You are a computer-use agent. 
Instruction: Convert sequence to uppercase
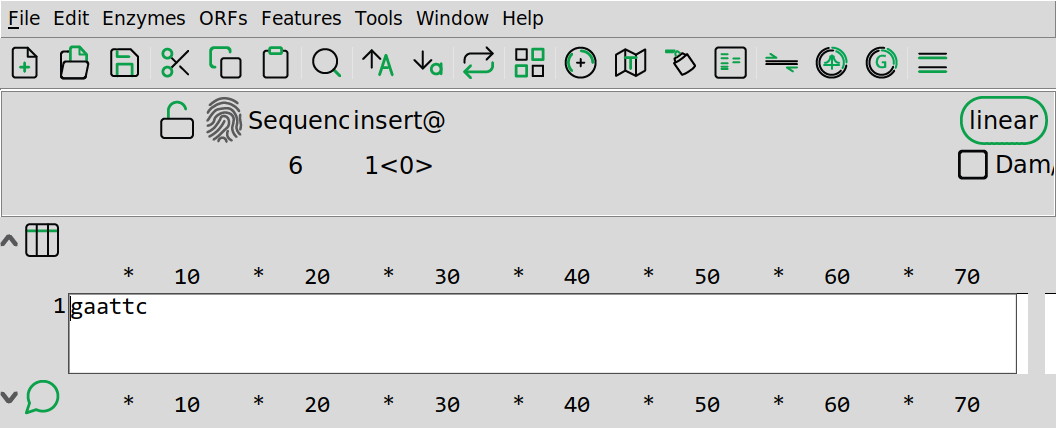click(x=377, y=63)
